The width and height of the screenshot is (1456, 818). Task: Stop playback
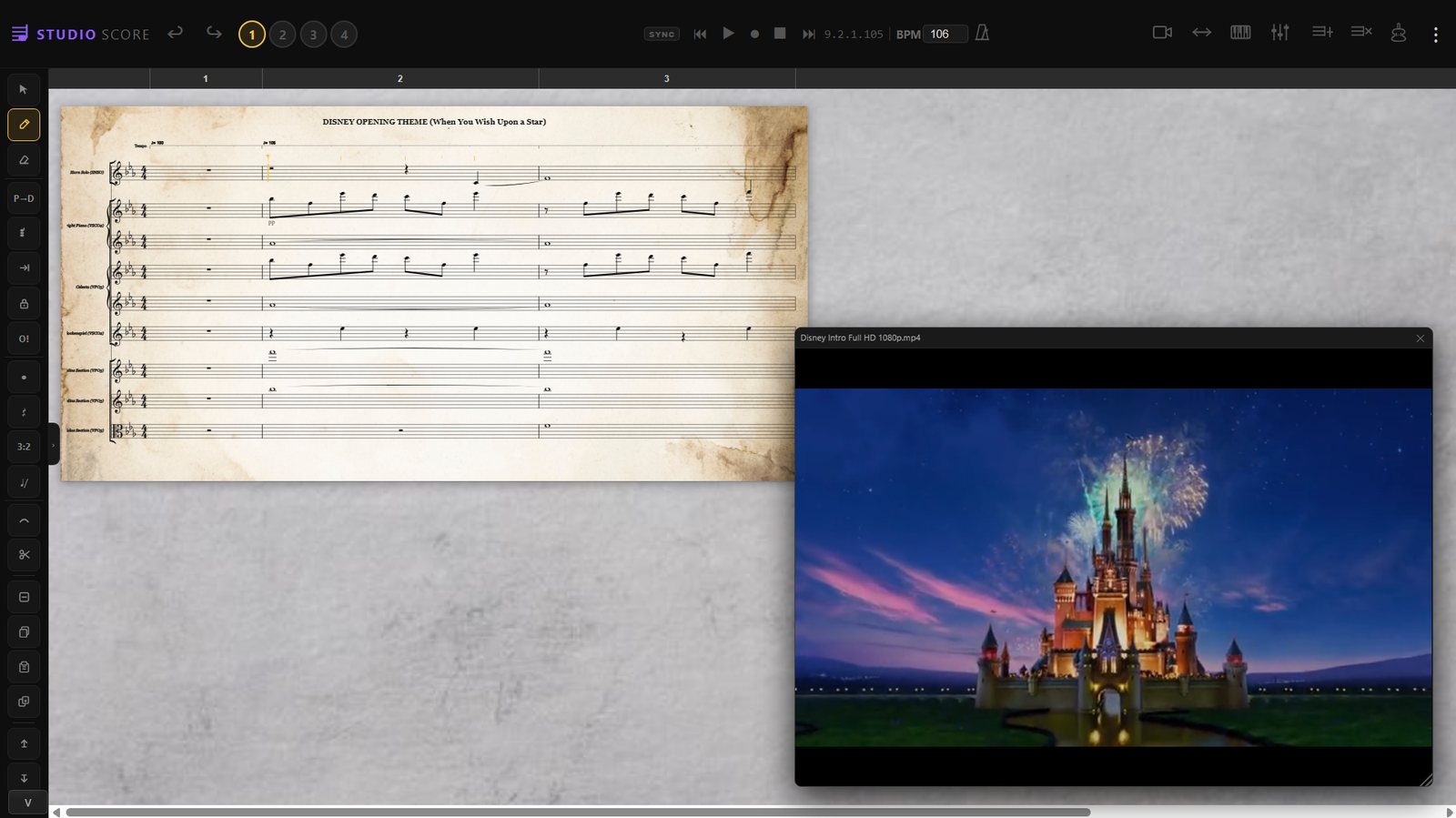pyautogui.click(x=780, y=34)
